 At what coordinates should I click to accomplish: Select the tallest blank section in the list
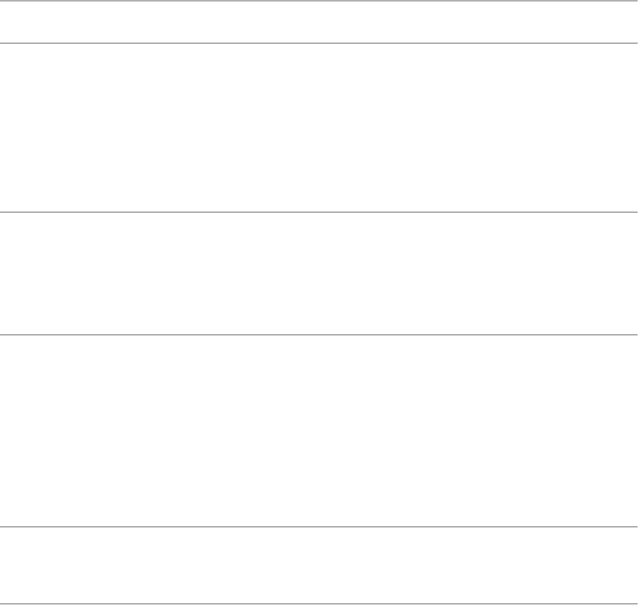click(318, 430)
